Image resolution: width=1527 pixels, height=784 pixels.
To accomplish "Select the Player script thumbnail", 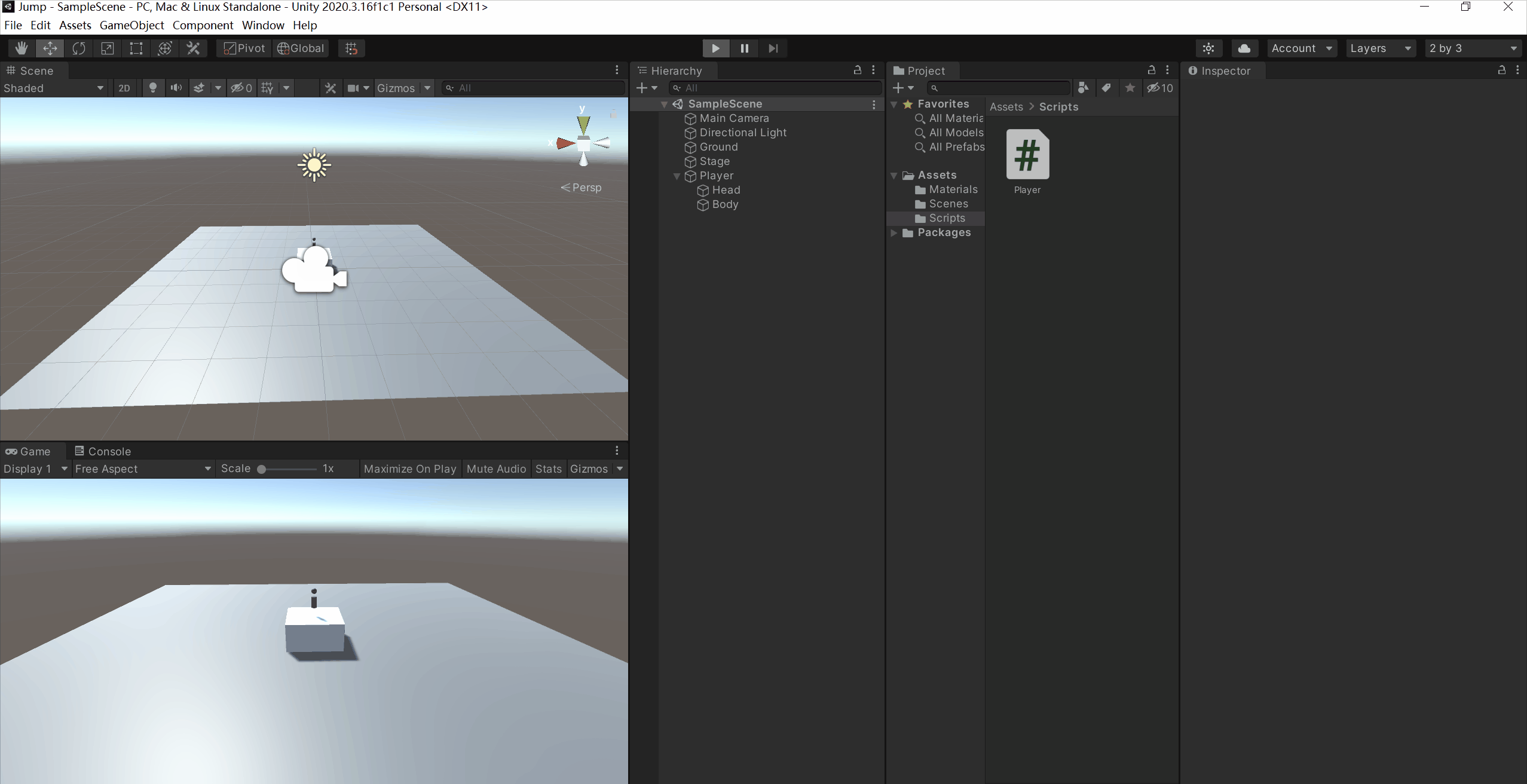I will 1027,155.
